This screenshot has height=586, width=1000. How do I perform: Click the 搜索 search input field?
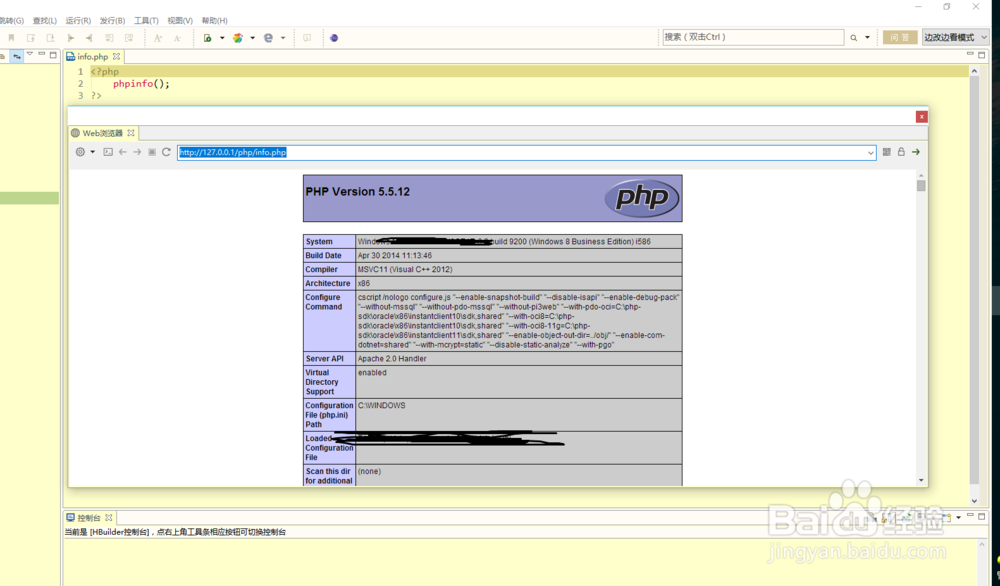coord(753,37)
